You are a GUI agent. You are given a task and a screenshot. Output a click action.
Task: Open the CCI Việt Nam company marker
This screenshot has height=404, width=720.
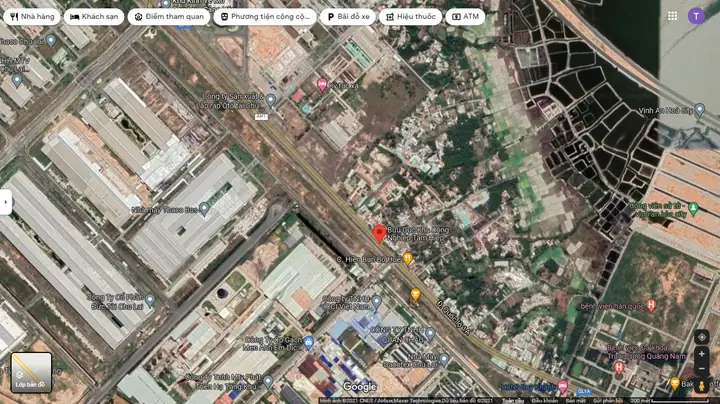point(377,302)
